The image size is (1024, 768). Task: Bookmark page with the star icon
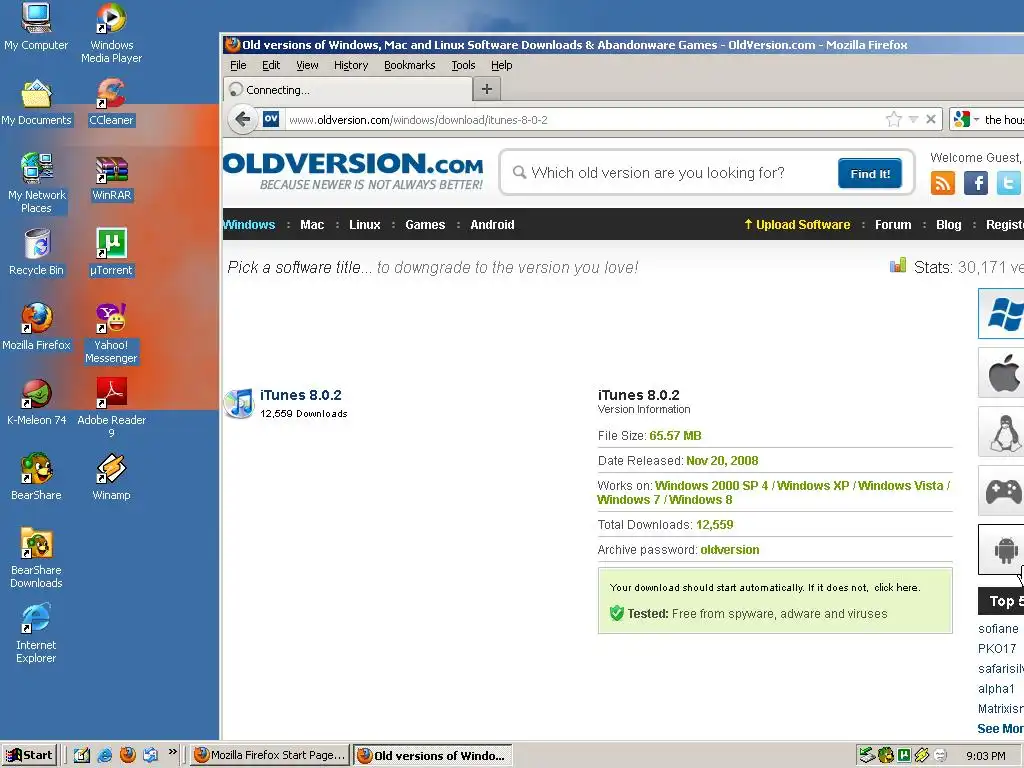click(893, 120)
